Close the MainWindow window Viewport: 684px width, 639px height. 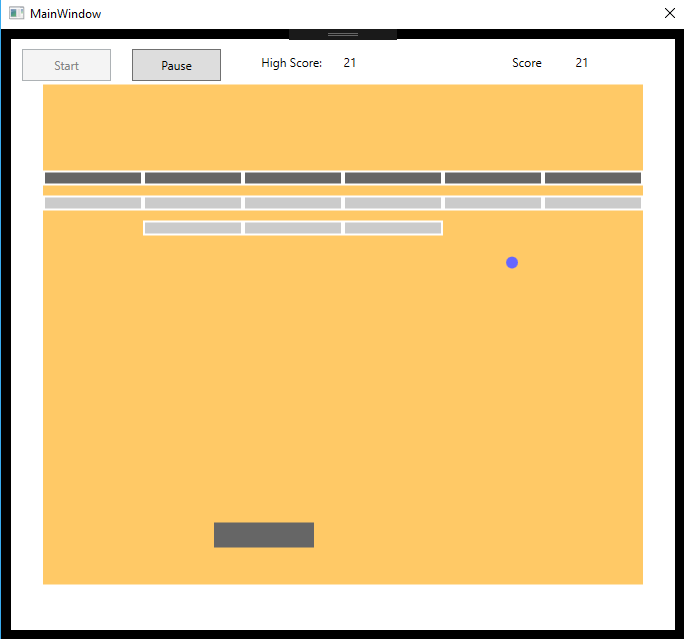670,14
